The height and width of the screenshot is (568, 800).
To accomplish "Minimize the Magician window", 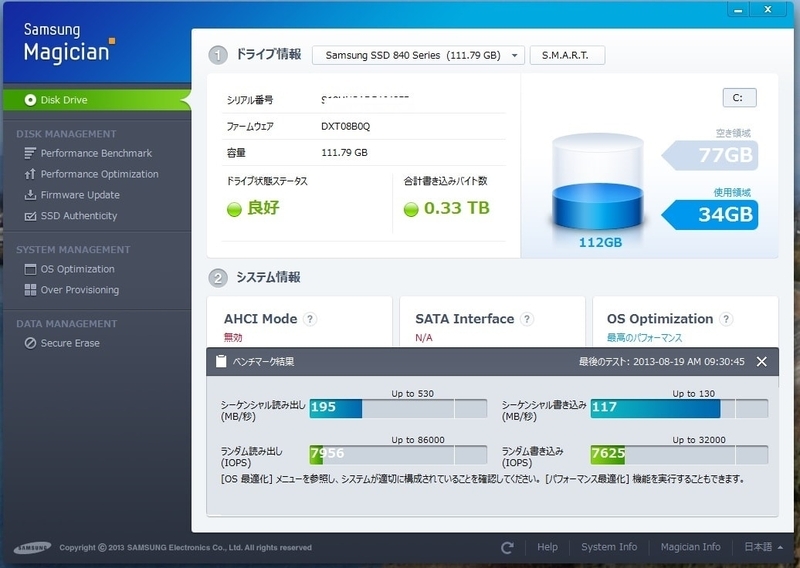I will 738,10.
